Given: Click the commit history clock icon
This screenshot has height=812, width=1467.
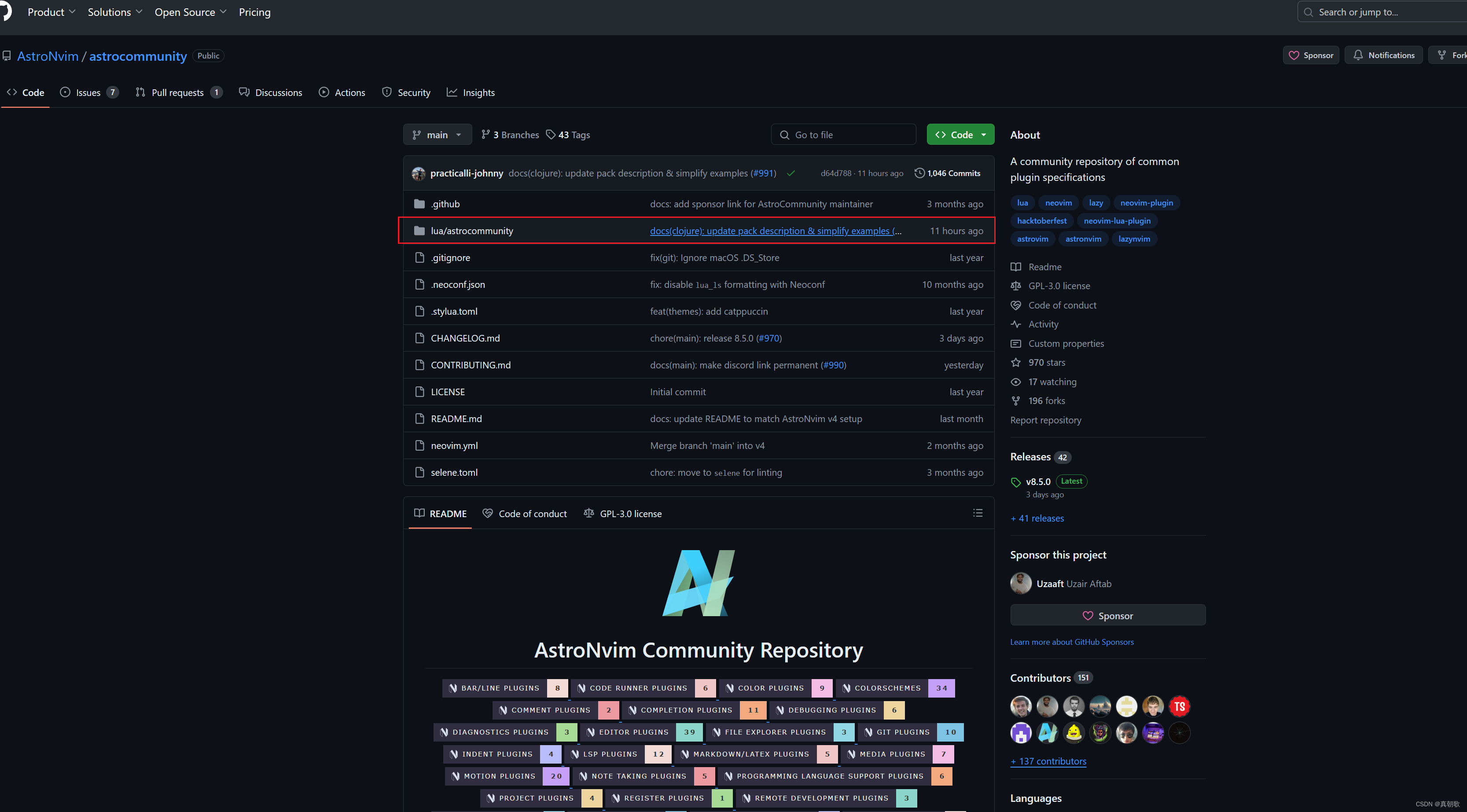Looking at the screenshot, I should [919, 173].
